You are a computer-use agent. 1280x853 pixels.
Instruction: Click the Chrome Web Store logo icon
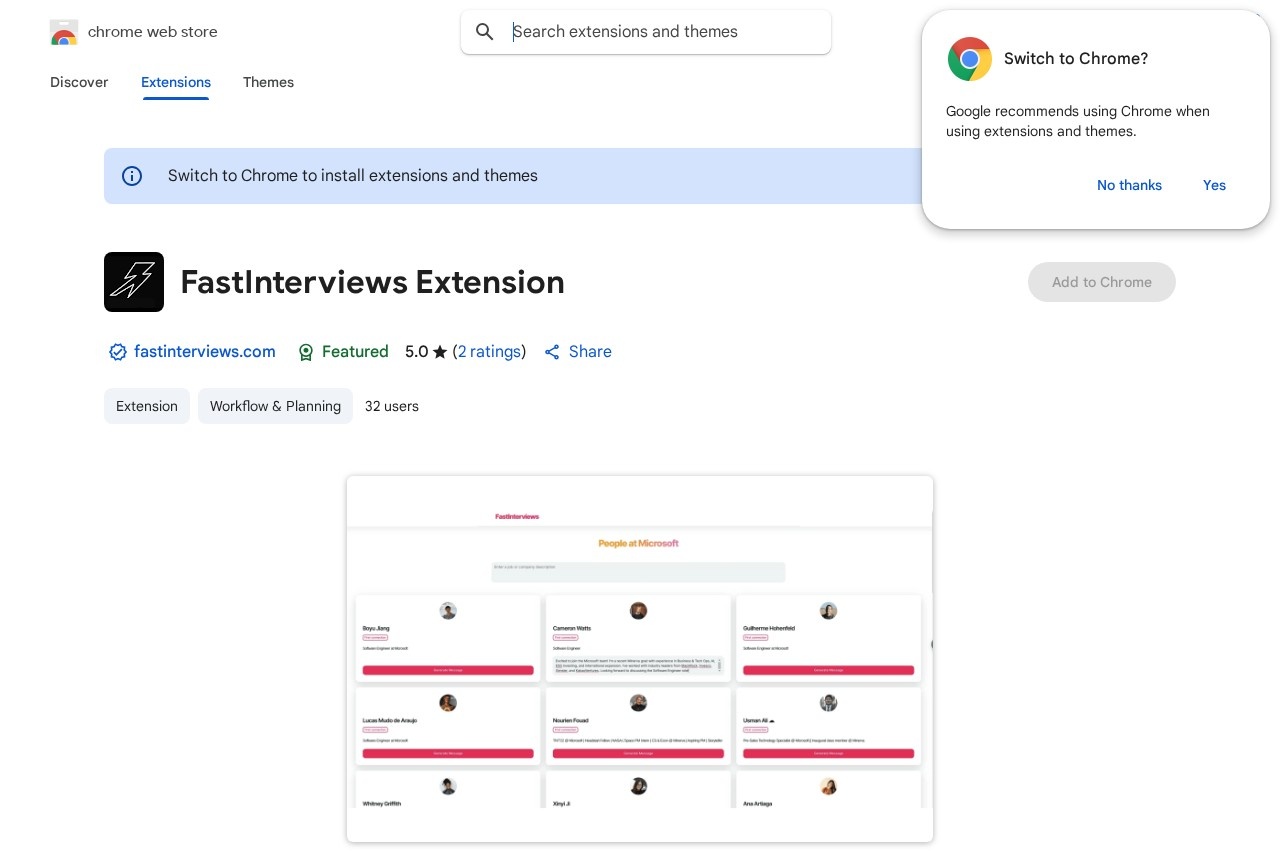63,32
